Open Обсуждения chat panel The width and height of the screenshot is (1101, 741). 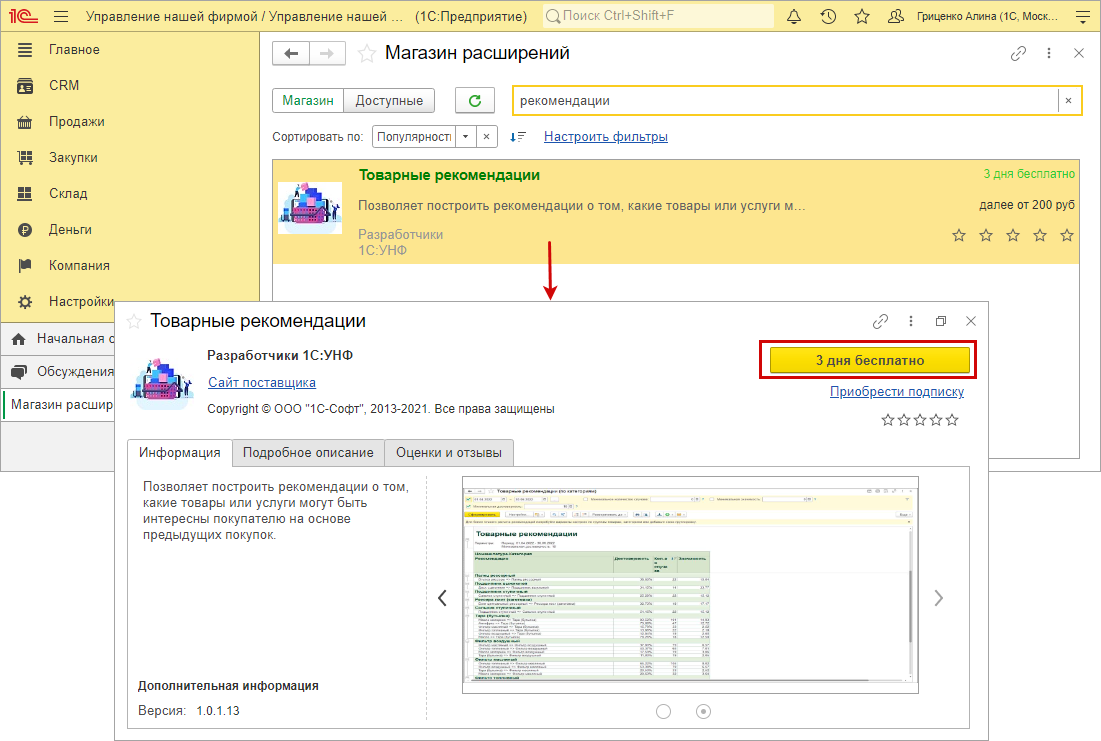(58, 372)
